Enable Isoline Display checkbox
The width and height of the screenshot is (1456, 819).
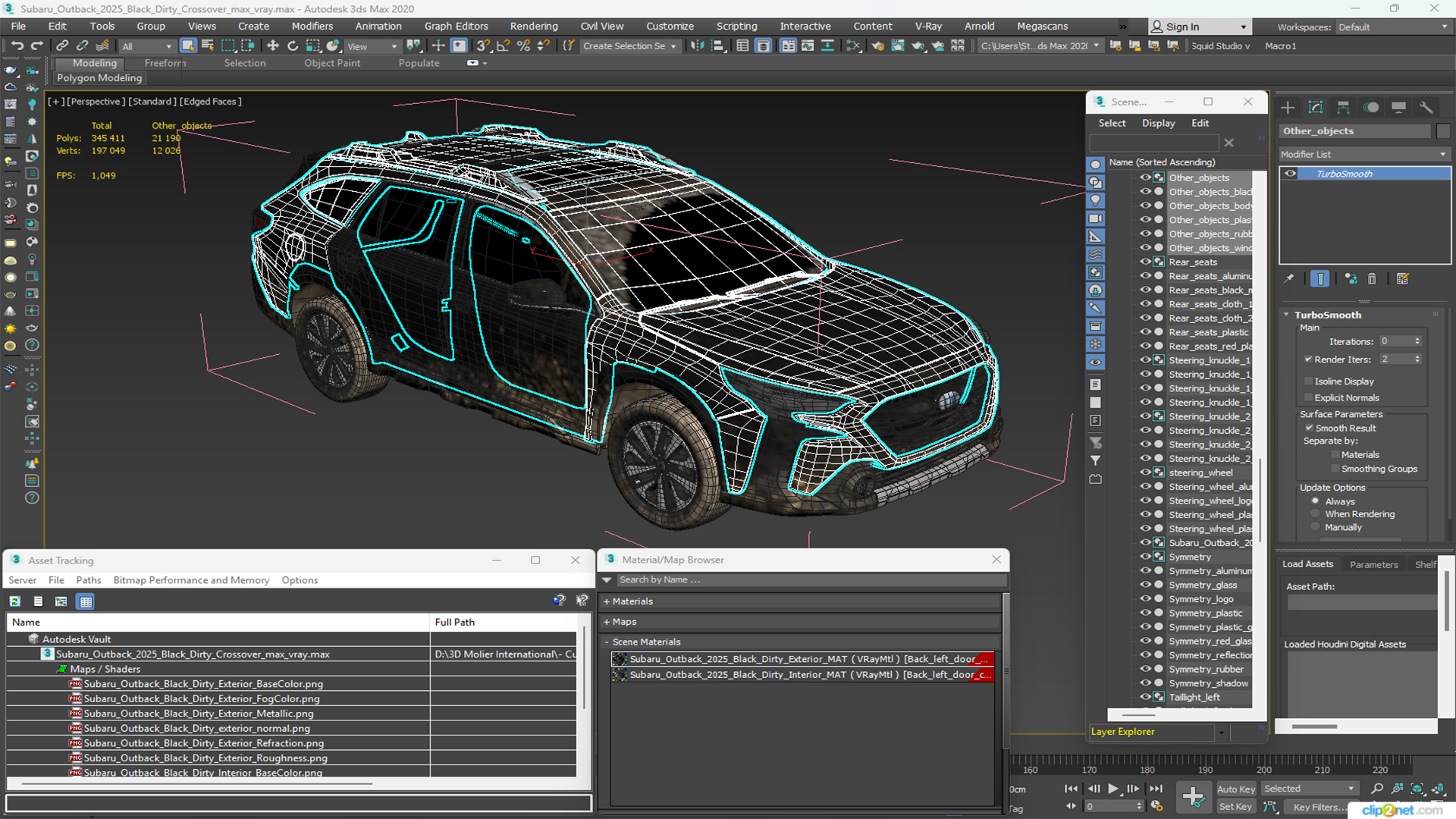pos(1308,381)
